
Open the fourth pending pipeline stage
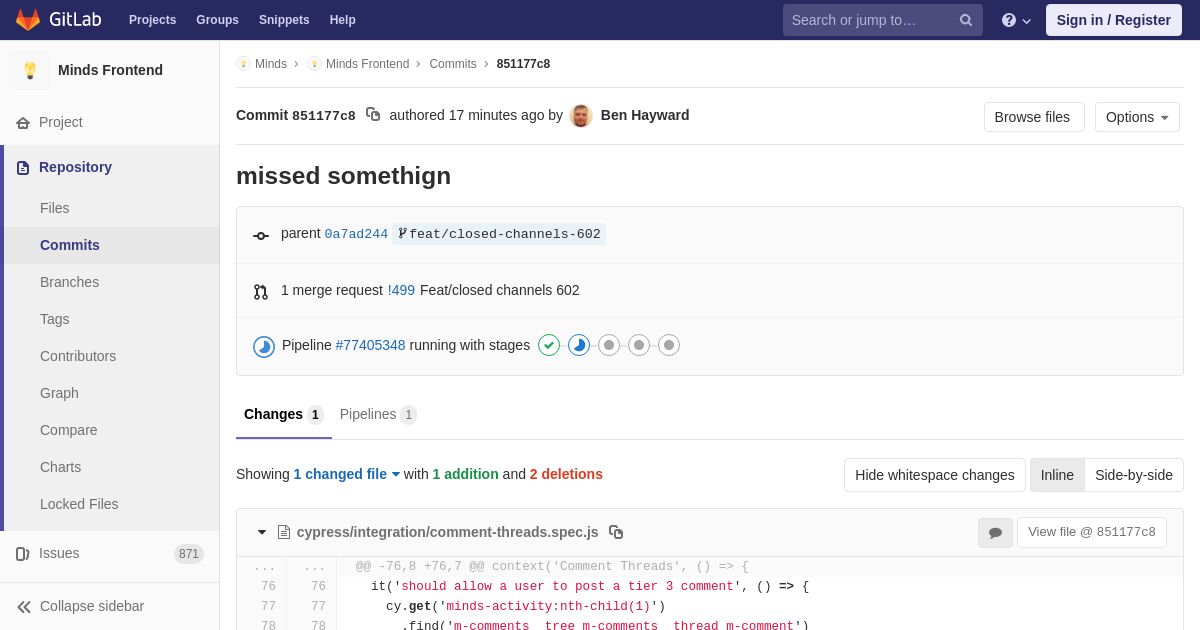coord(639,345)
